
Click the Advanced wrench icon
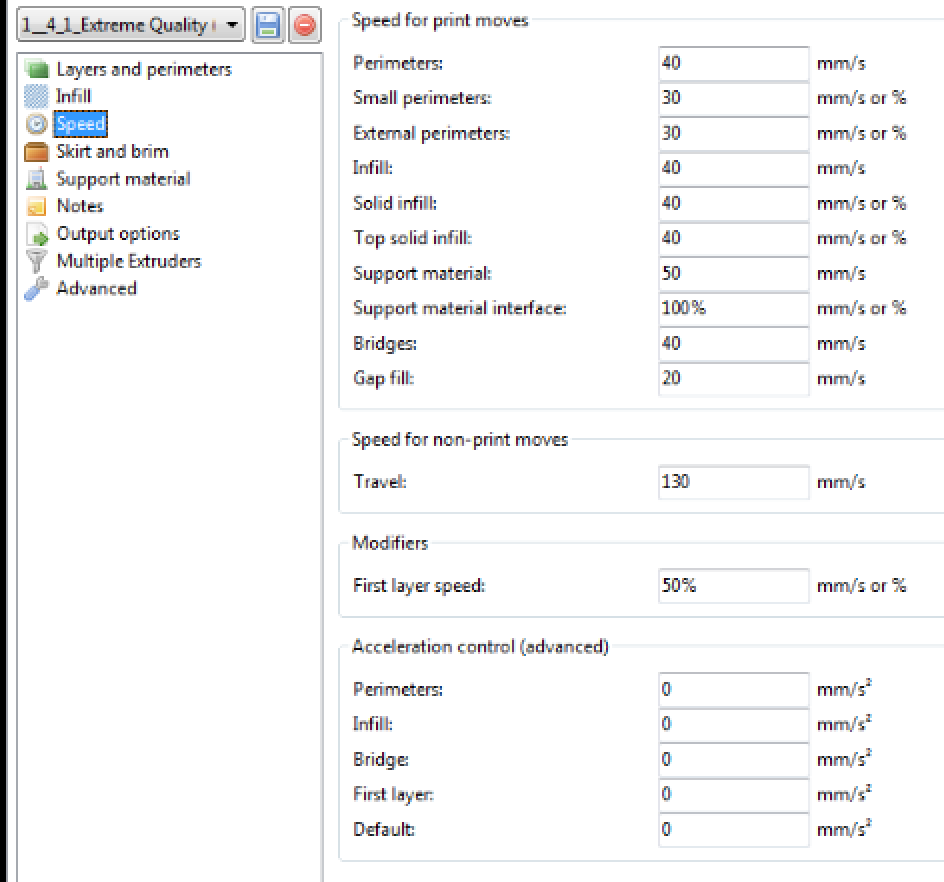[37, 289]
